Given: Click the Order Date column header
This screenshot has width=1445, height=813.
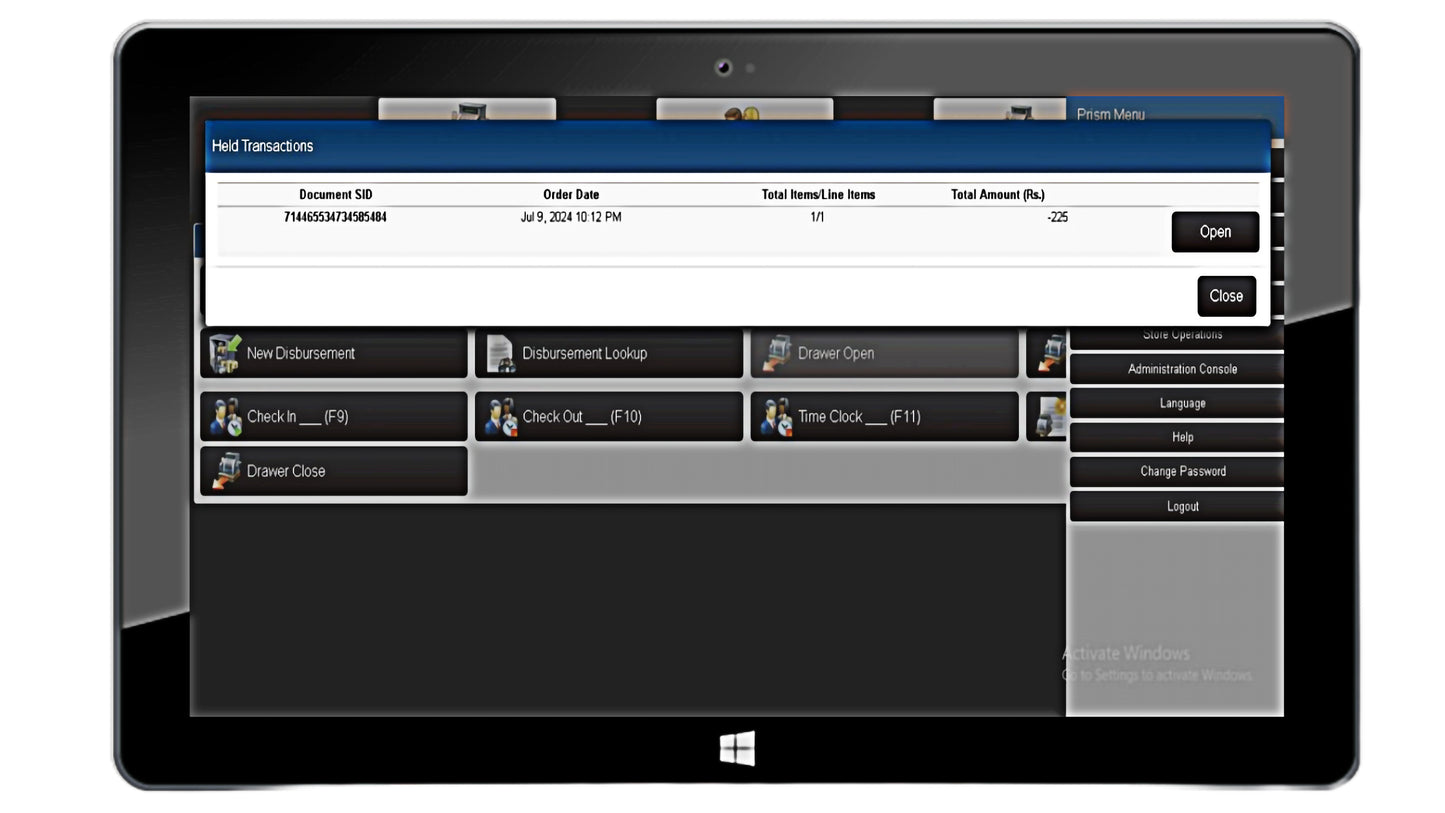Looking at the screenshot, I should [x=571, y=195].
